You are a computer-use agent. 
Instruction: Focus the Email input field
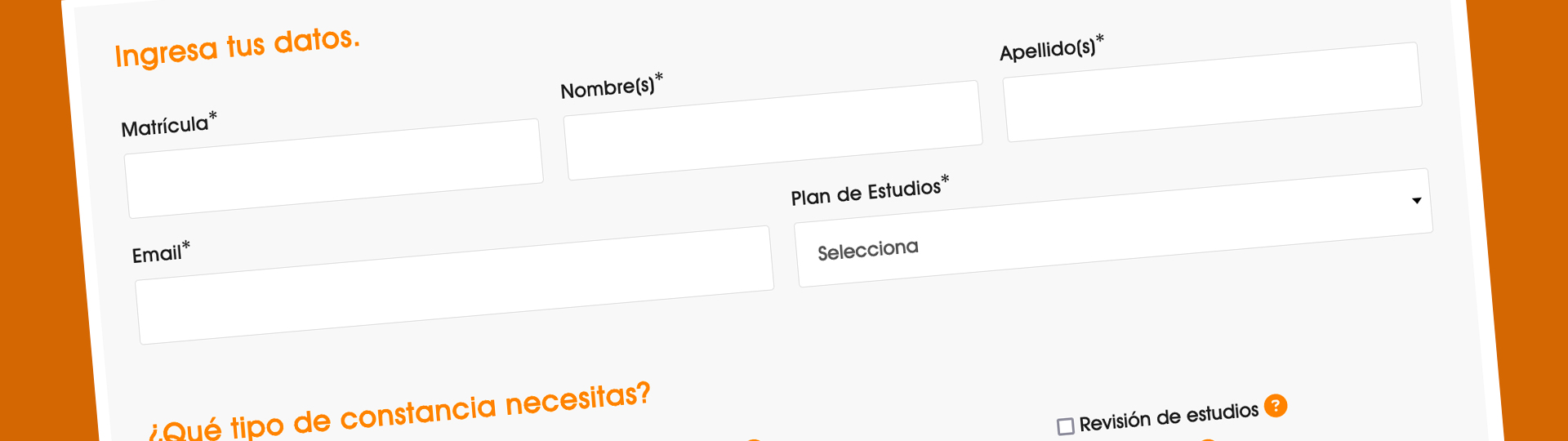[454, 285]
